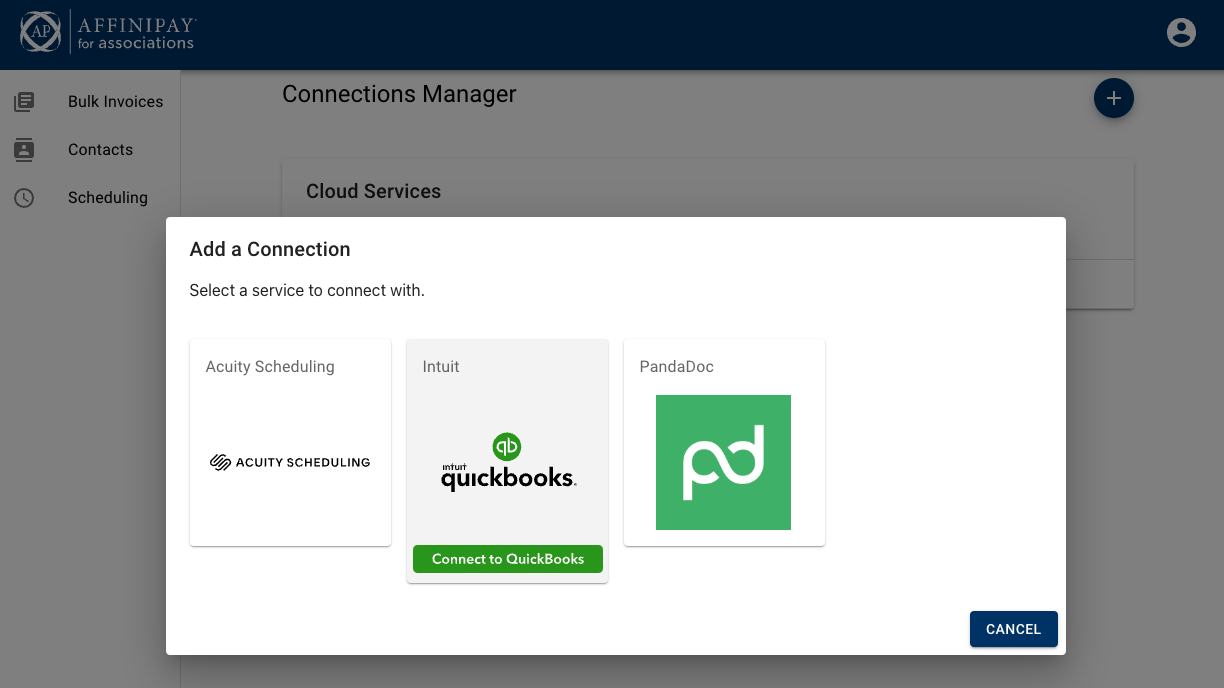Open the Bulk Invoices navigation entry
This screenshot has width=1224, height=688.
(x=115, y=101)
